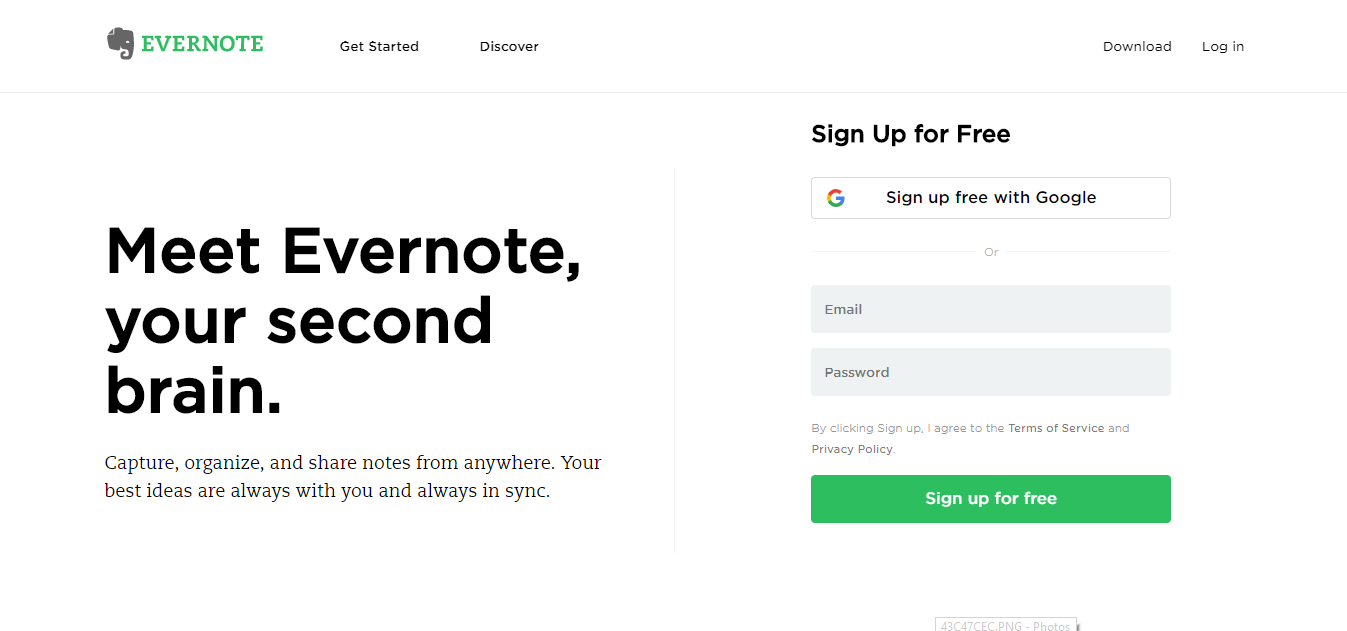Open the Log in page
Image resolution: width=1347 pixels, height=631 pixels.
coord(1223,46)
